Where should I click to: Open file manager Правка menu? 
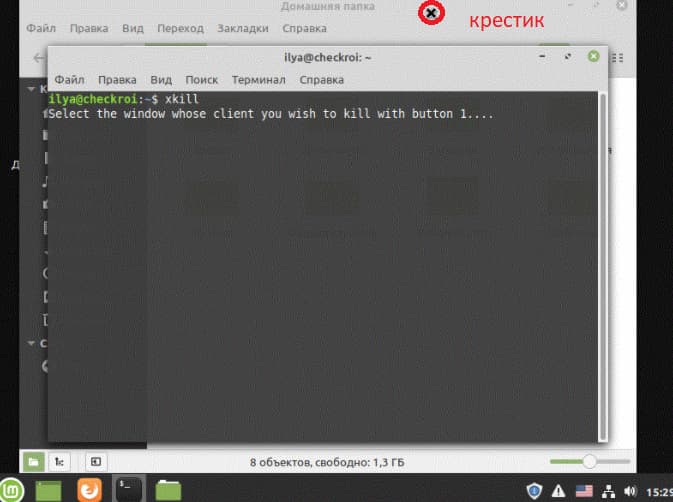pyautogui.click(x=89, y=28)
